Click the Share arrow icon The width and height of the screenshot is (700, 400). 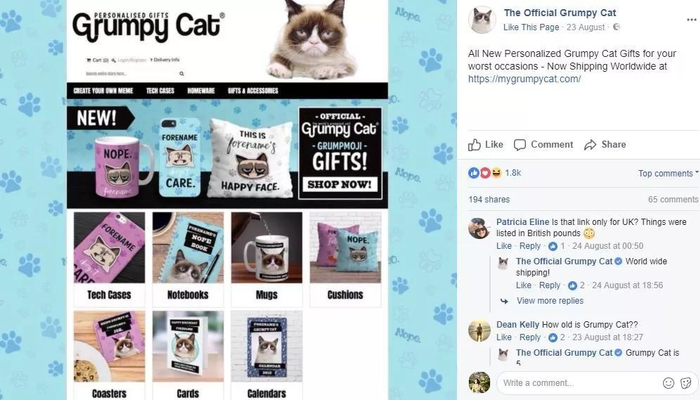[x=590, y=145]
